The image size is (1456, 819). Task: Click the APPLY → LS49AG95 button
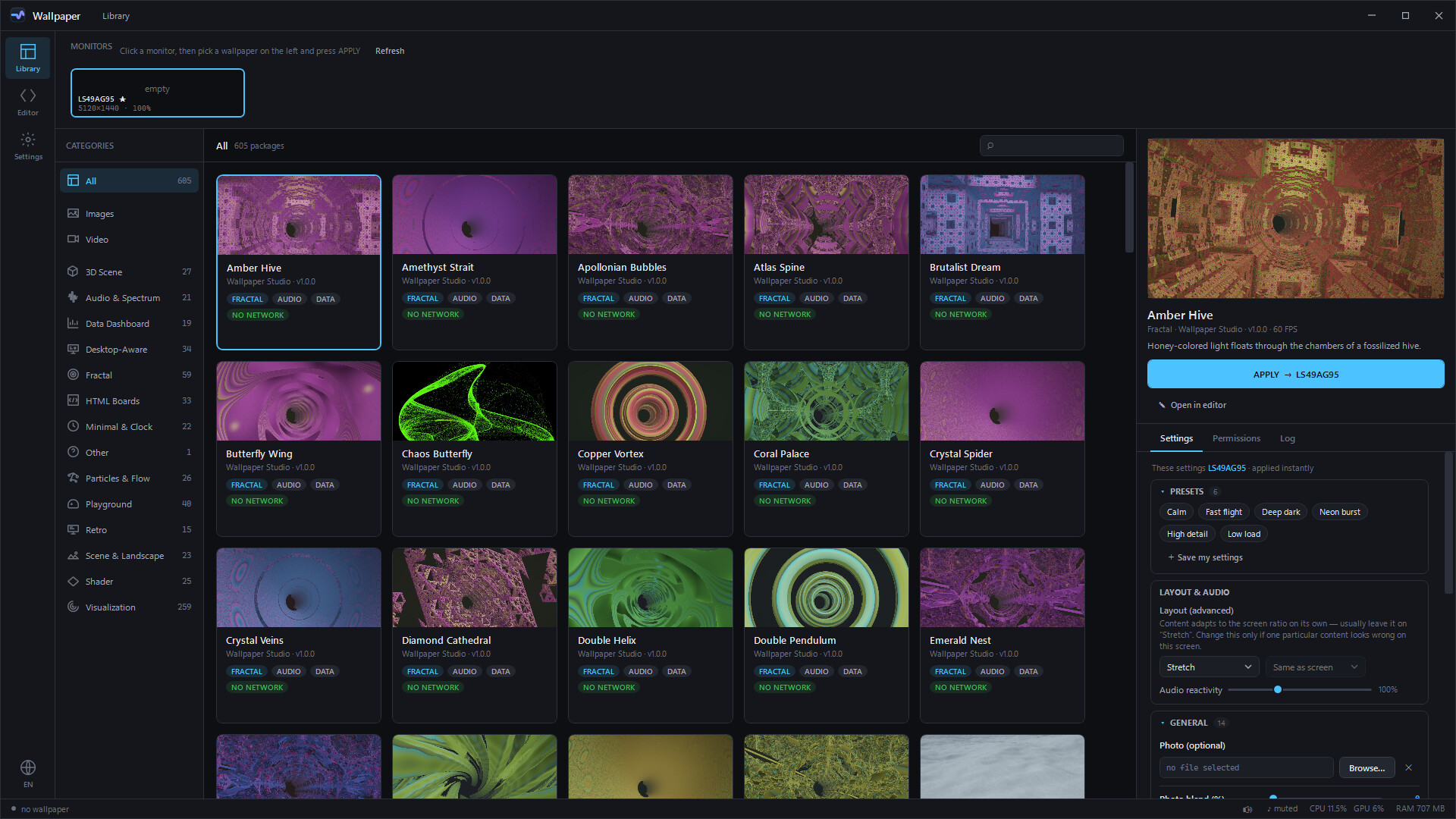1295,375
